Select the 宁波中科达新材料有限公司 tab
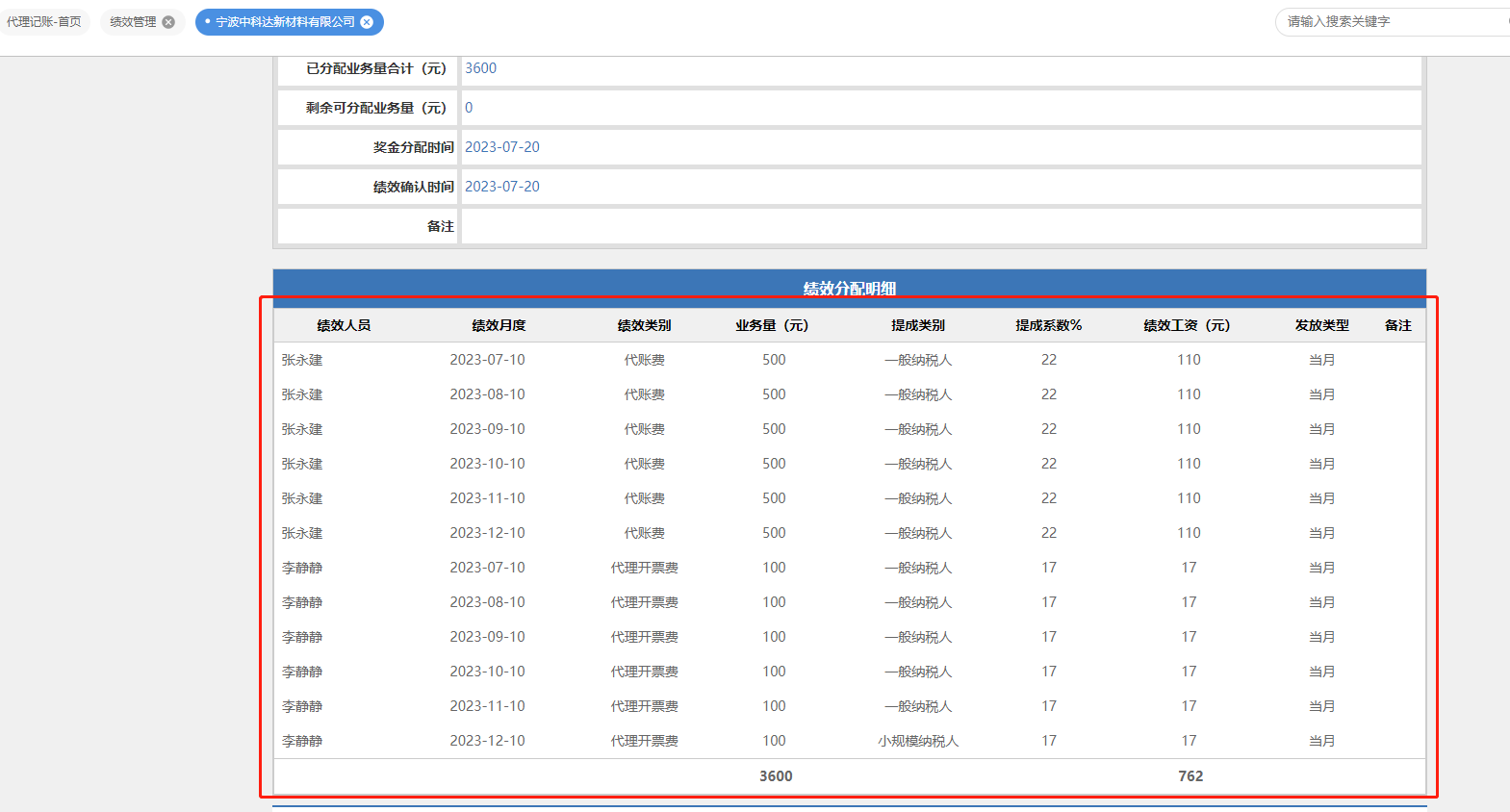 click(x=285, y=22)
